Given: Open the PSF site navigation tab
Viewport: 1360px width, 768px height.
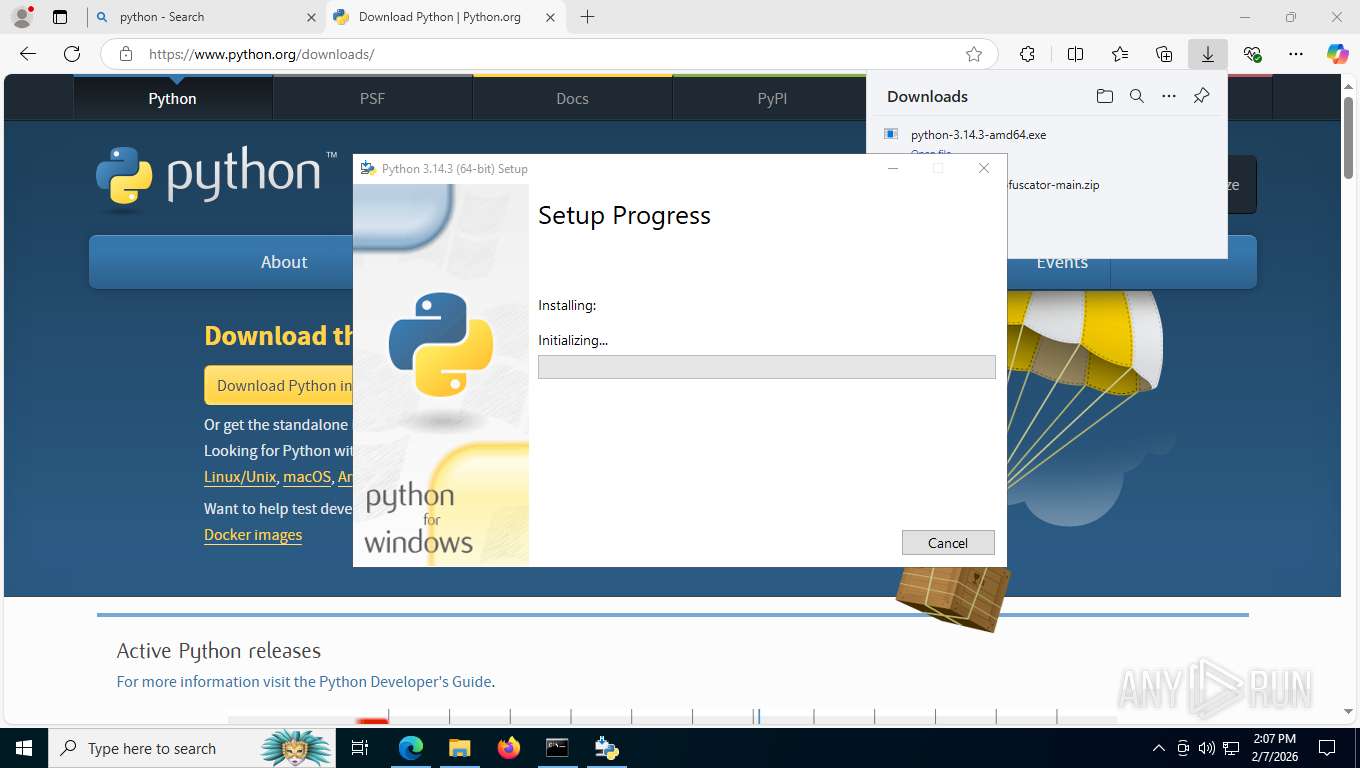Looking at the screenshot, I should click(372, 98).
